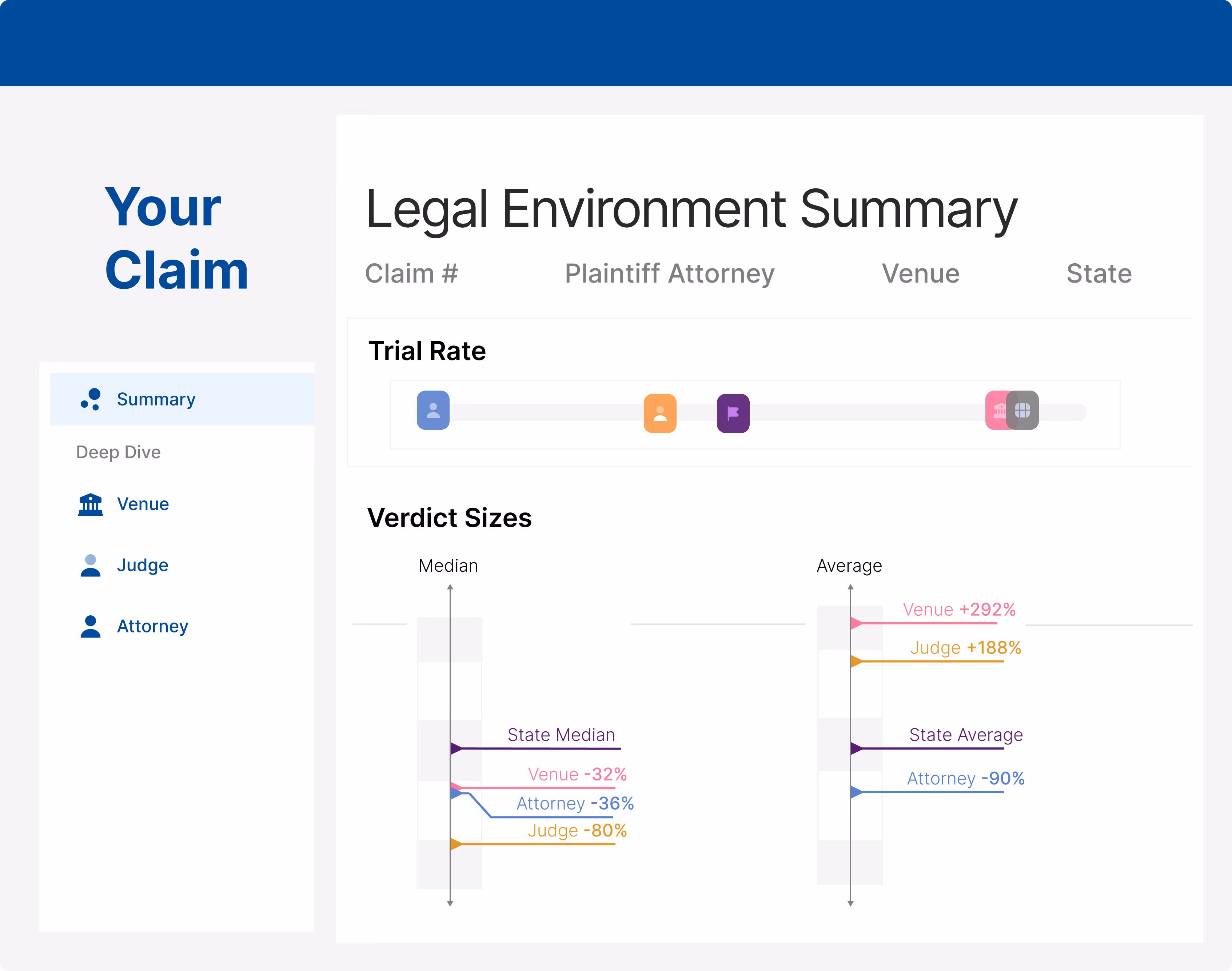This screenshot has height=971, width=1232.
Task: Click the Judge +188% average label
Action: tap(965, 648)
